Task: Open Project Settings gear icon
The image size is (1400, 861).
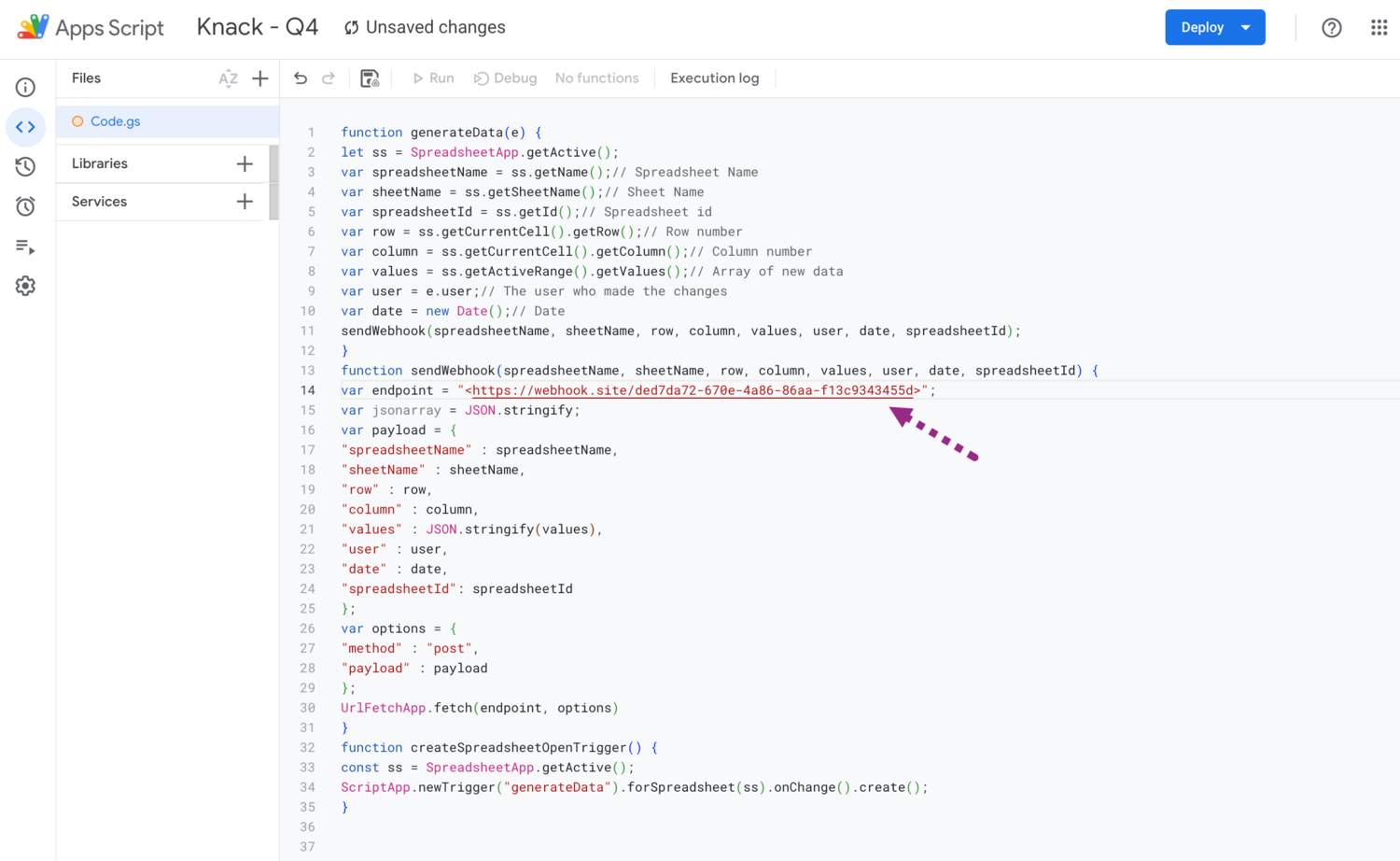Action: 25,286
